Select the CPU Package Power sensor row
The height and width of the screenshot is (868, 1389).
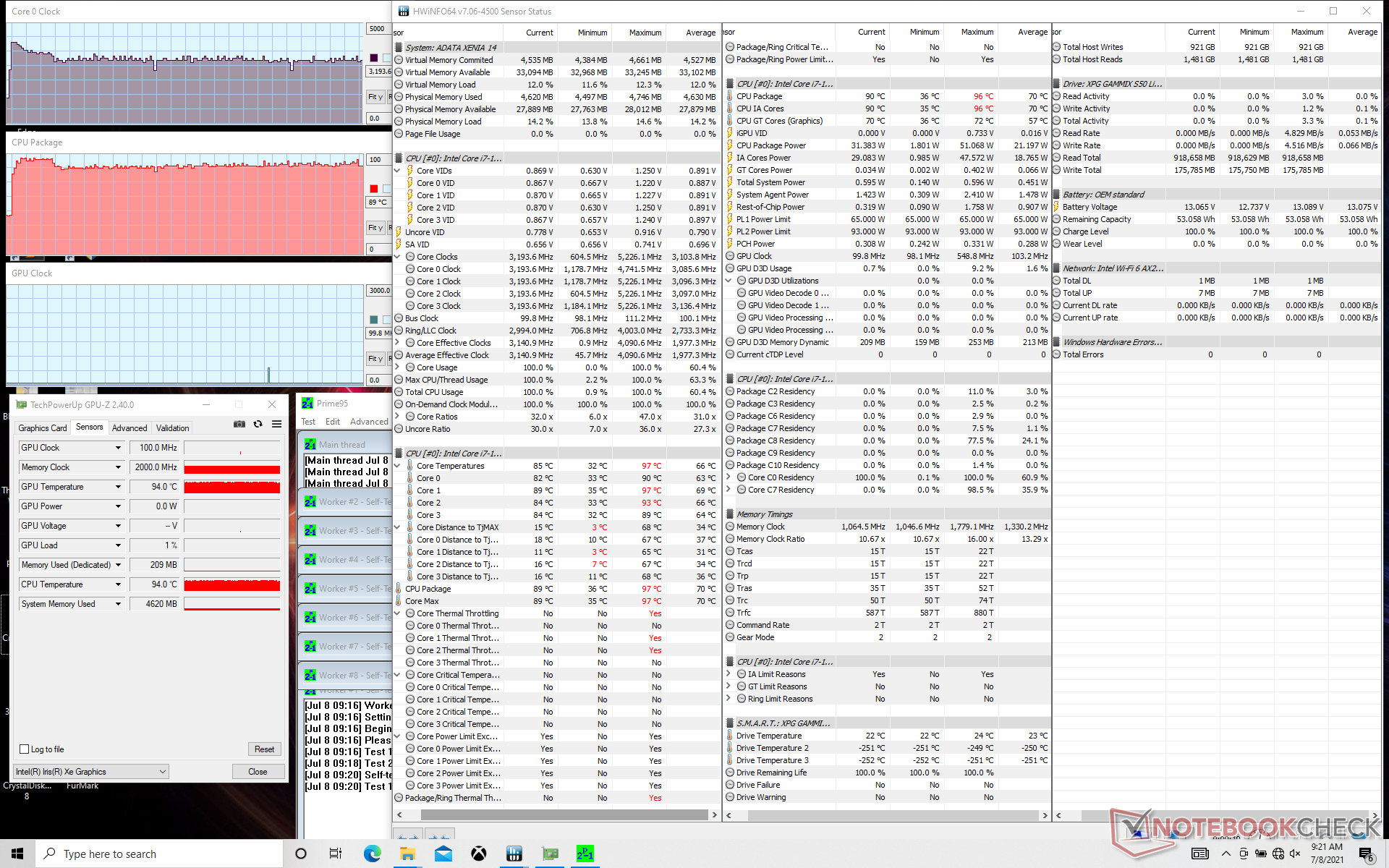pos(888,145)
